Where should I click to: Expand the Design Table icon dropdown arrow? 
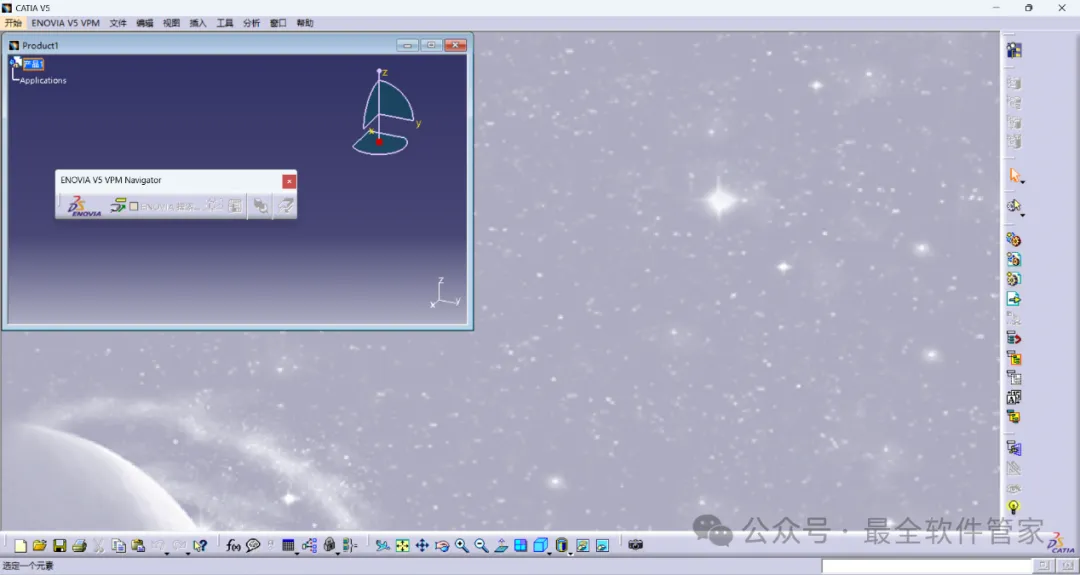[x=297, y=553]
